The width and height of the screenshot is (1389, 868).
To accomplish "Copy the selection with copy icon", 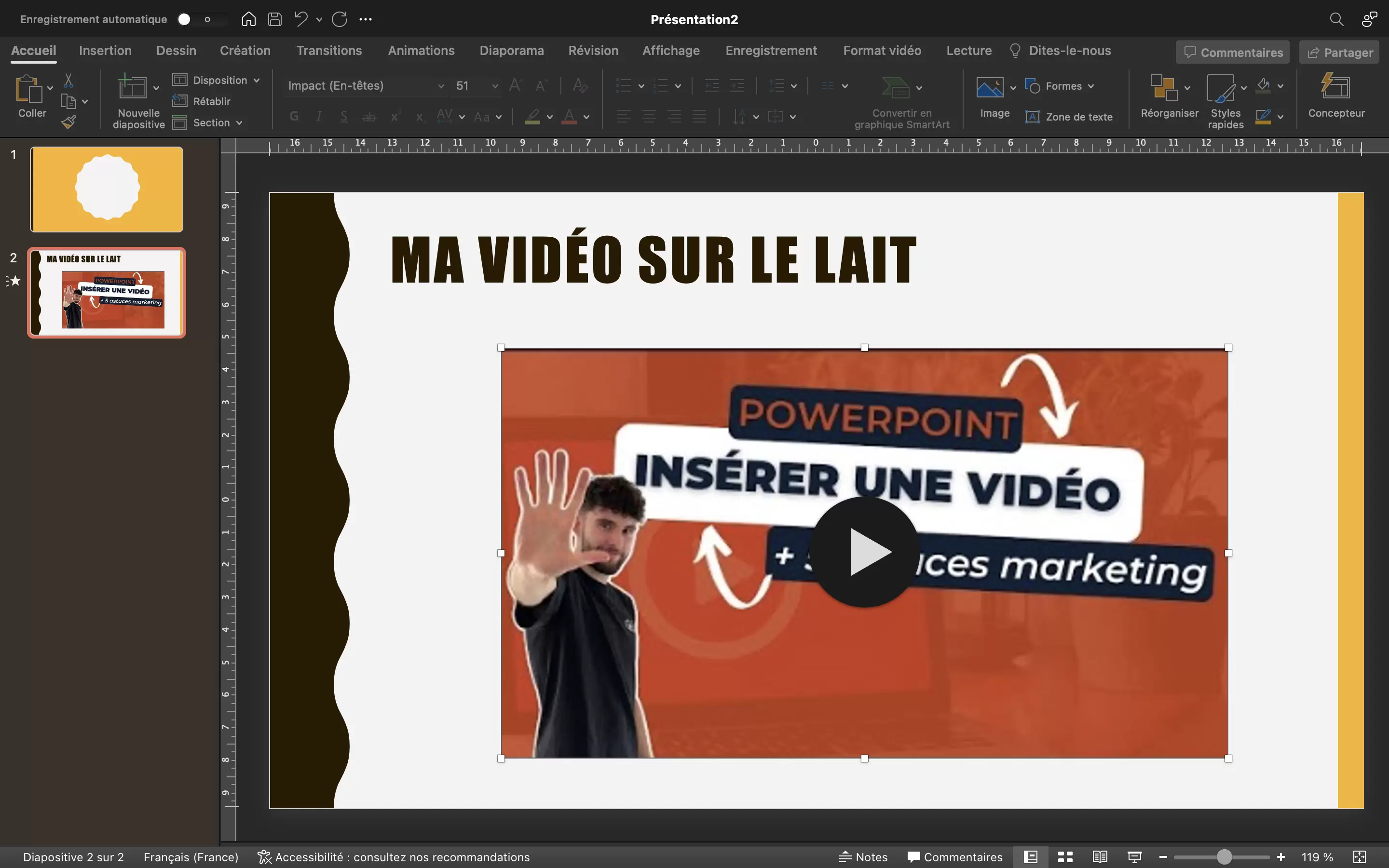I will tap(68, 102).
